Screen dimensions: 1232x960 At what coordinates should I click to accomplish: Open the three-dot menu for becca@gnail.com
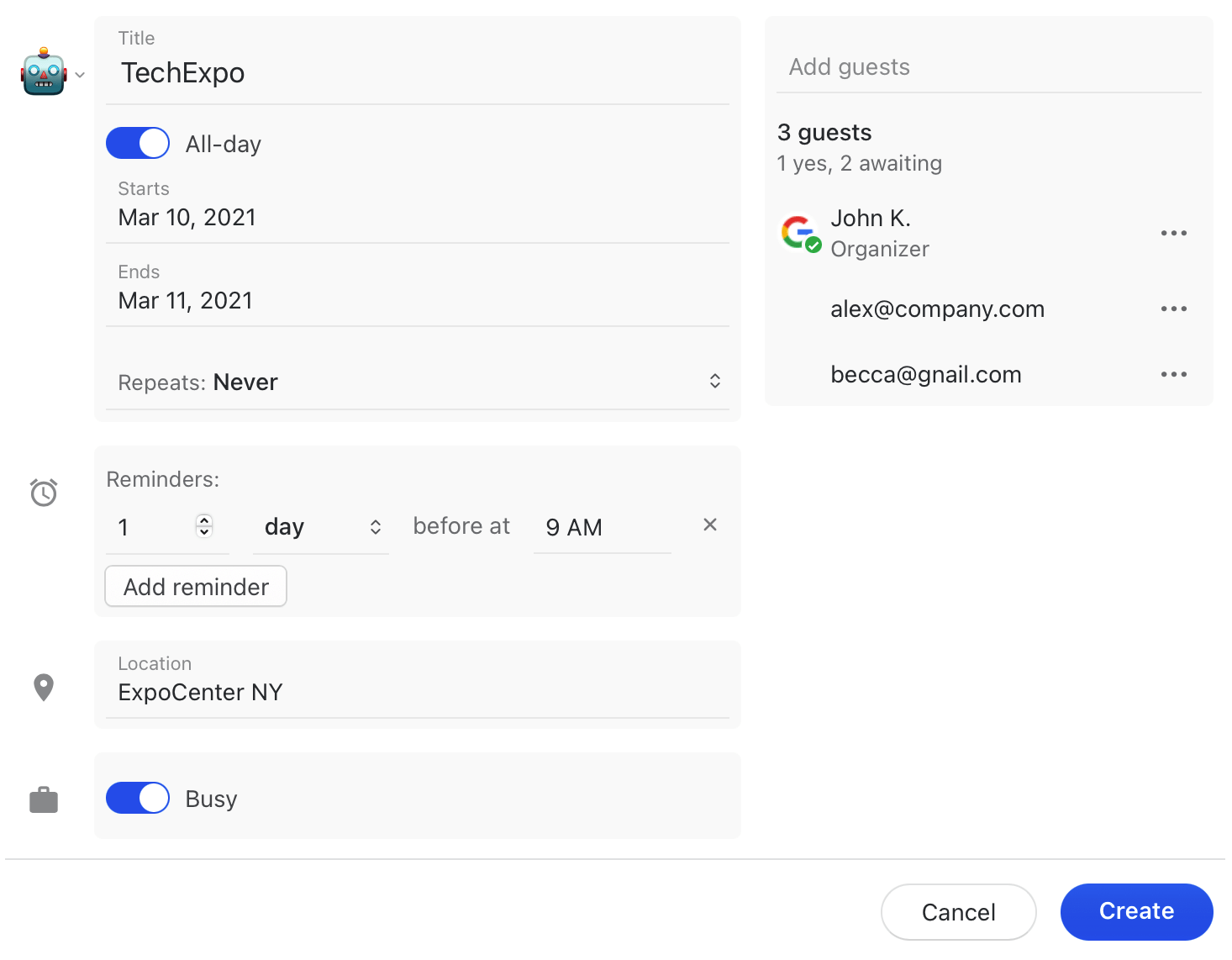click(x=1173, y=374)
